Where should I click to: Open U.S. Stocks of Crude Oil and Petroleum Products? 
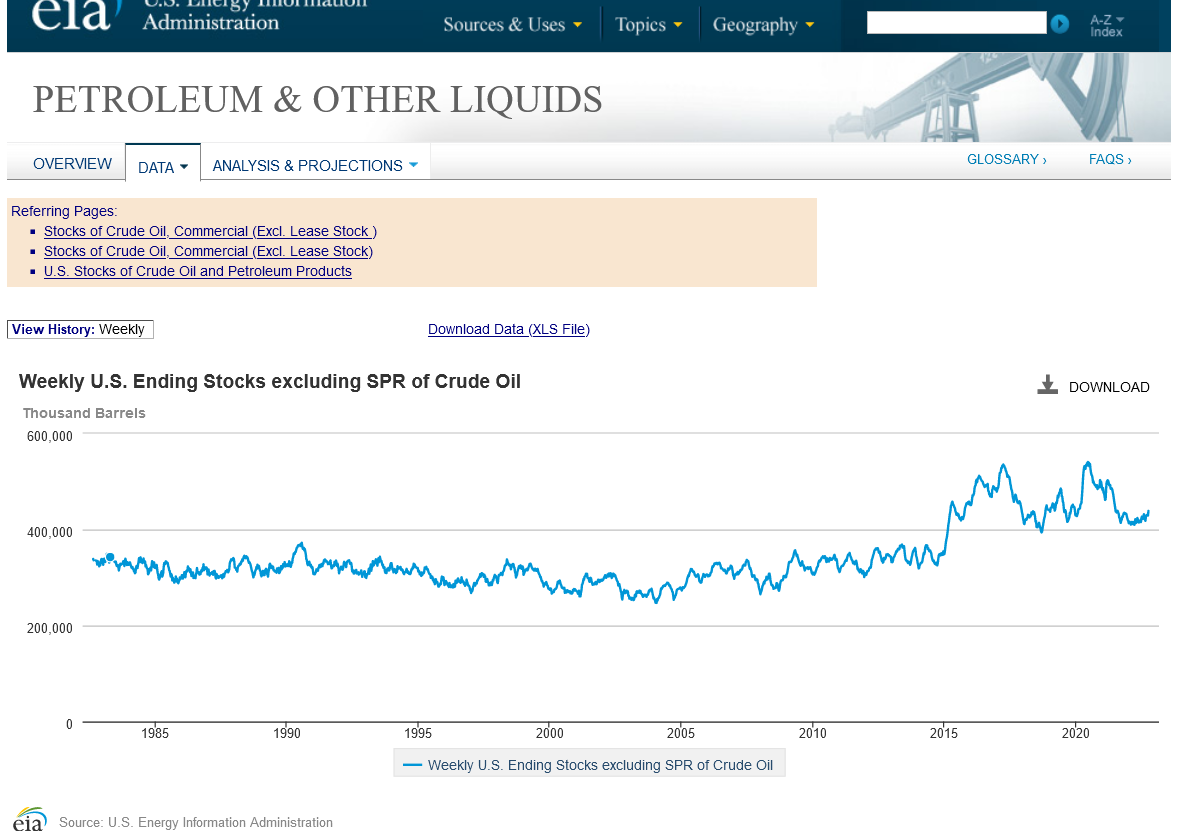pyautogui.click(x=197, y=271)
